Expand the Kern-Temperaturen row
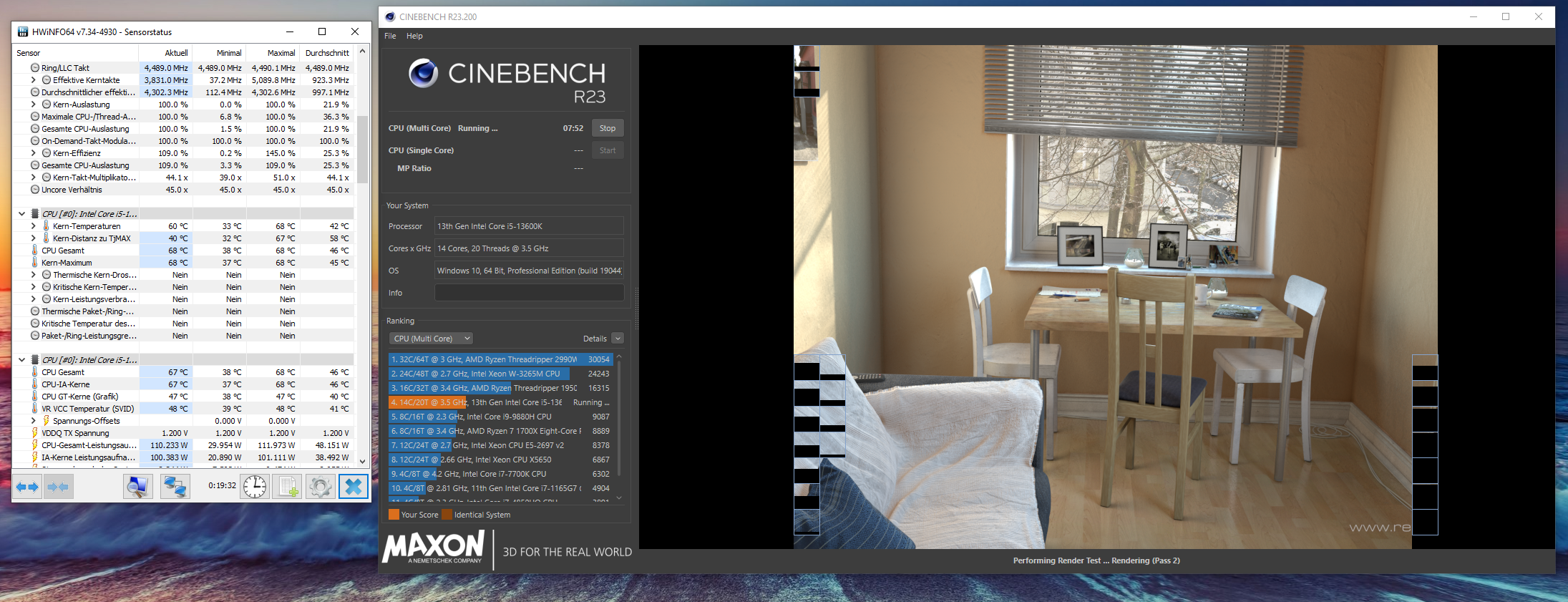The width and height of the screenshot is (1568, 602). (x=34, y=226)
